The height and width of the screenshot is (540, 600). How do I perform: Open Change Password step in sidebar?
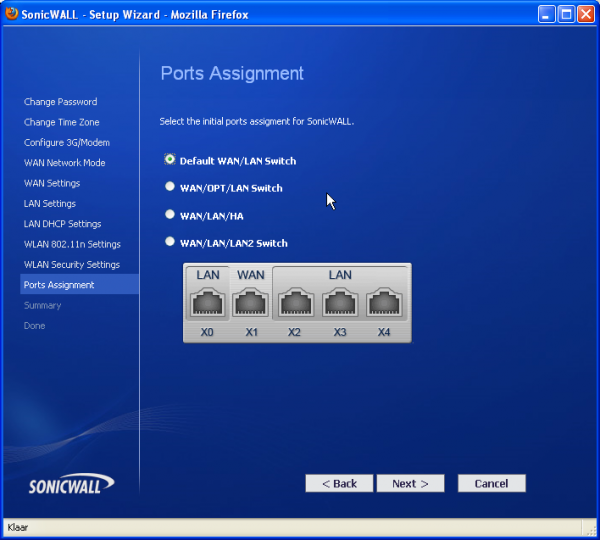pyautogui.click(x=60, y=102)
